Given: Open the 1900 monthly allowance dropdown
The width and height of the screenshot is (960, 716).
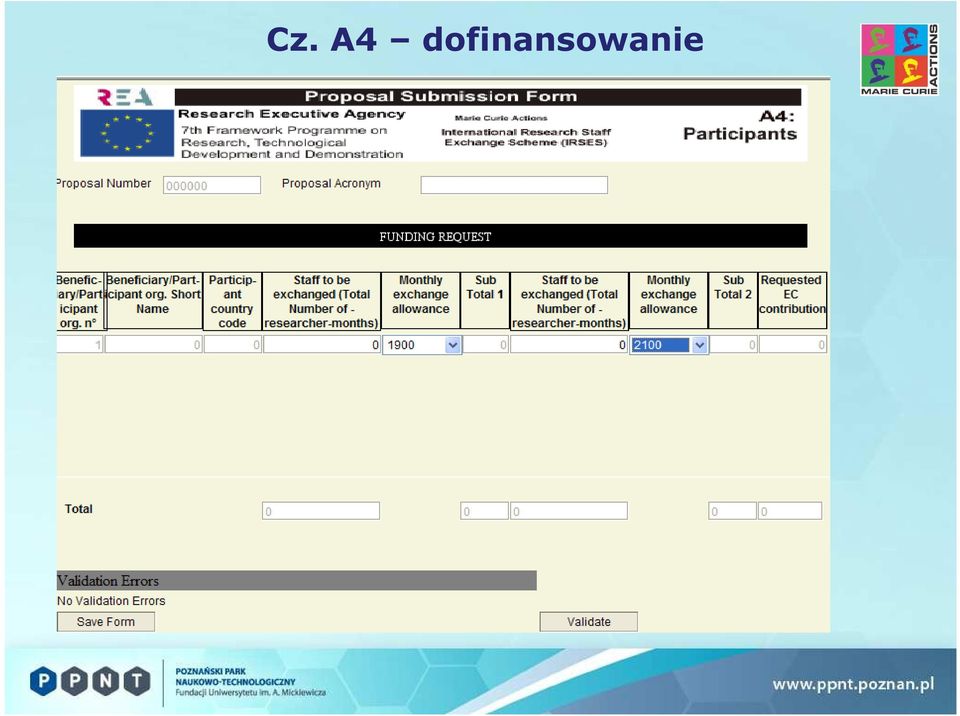Looking at the screenshot, I should (x=452, y=345).
